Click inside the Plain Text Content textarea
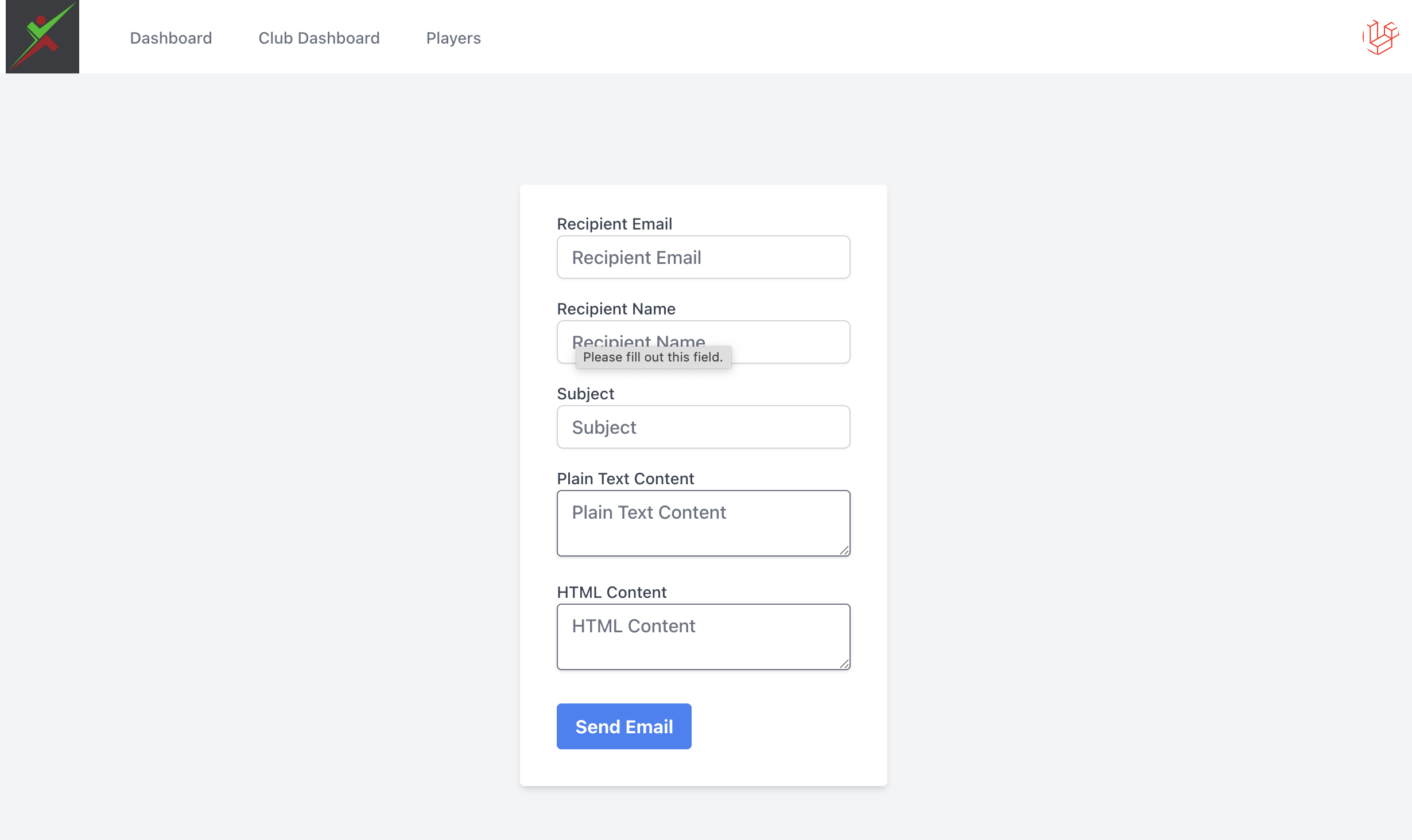The image size is (1412, 840). click(703, 523)
